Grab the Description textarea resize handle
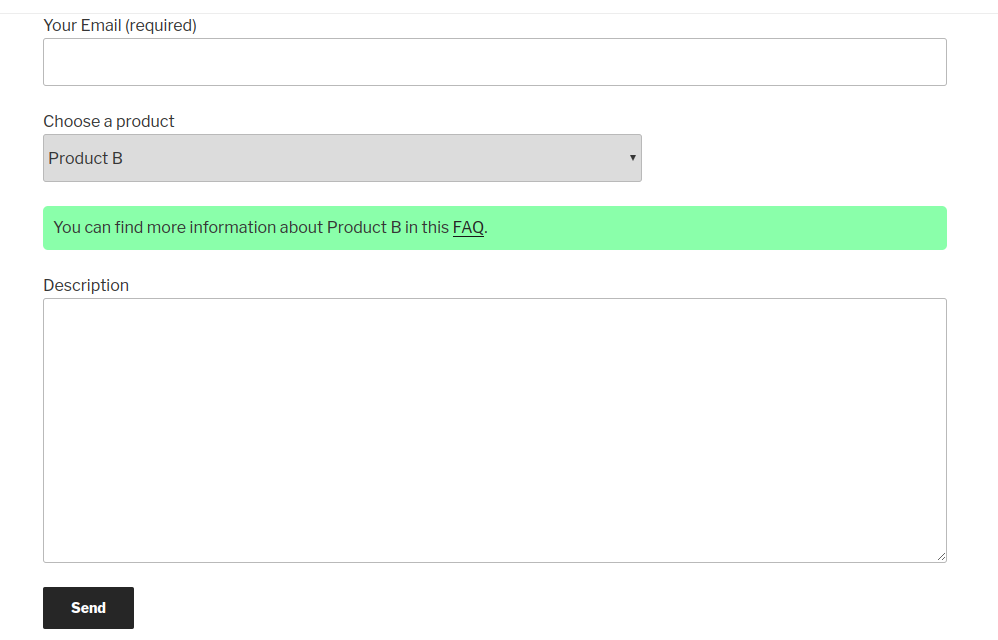 [941, 557]
